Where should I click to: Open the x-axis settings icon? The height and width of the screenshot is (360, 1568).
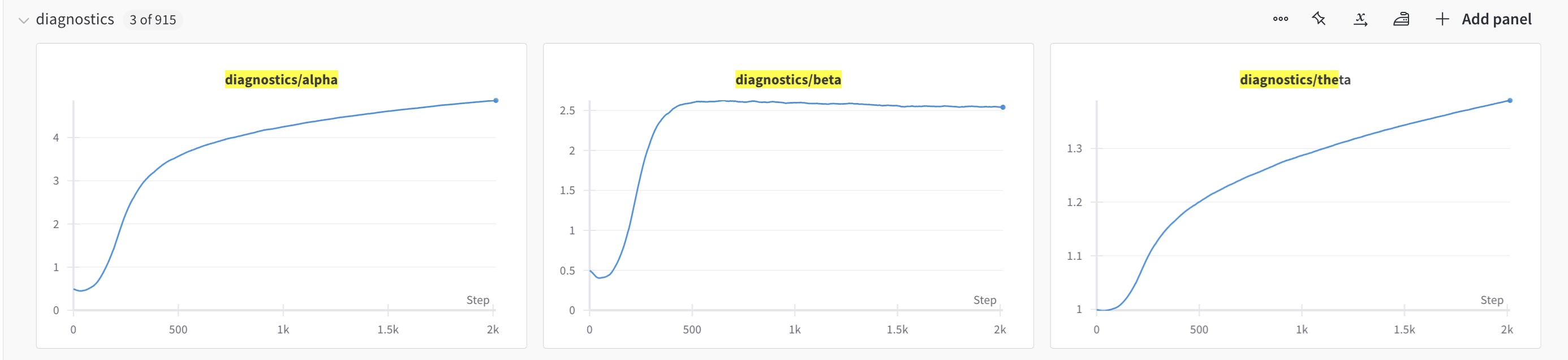1360,19
